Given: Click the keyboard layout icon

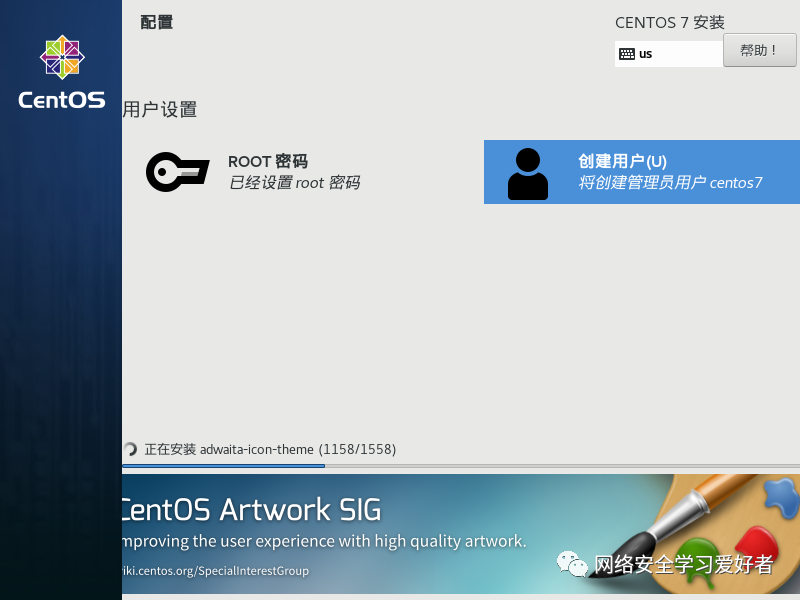Looking at the screenshot, I should (627, 54).
